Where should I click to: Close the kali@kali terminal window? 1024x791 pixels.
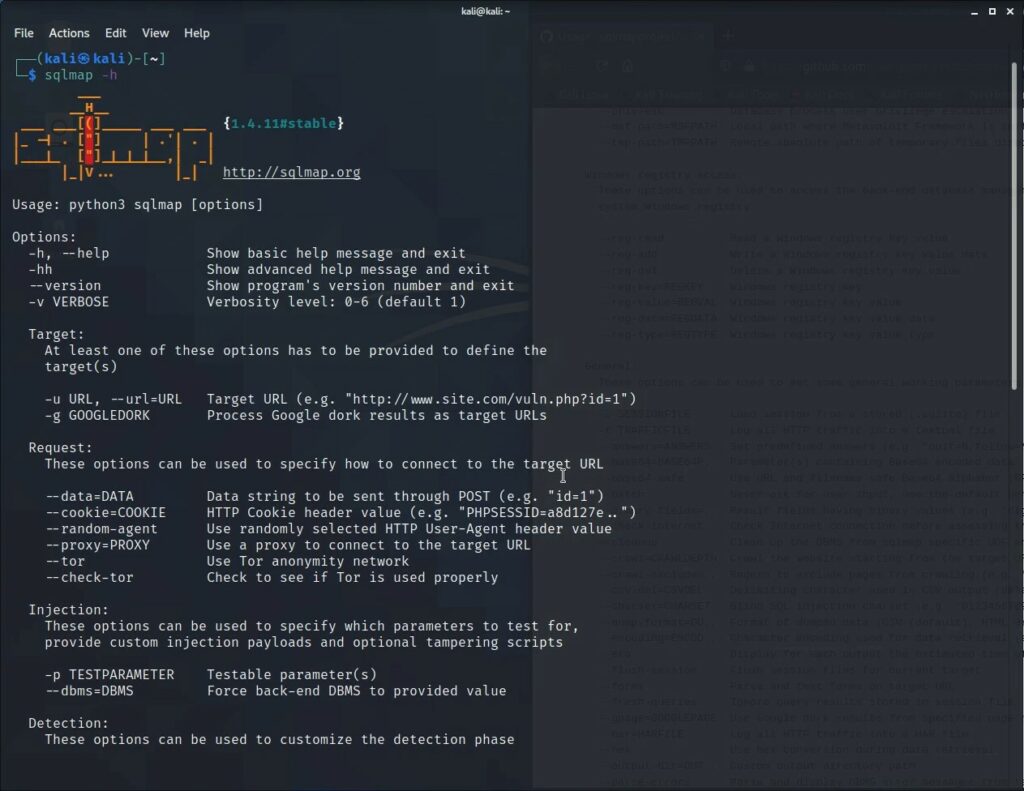(x=1010, y=12)
